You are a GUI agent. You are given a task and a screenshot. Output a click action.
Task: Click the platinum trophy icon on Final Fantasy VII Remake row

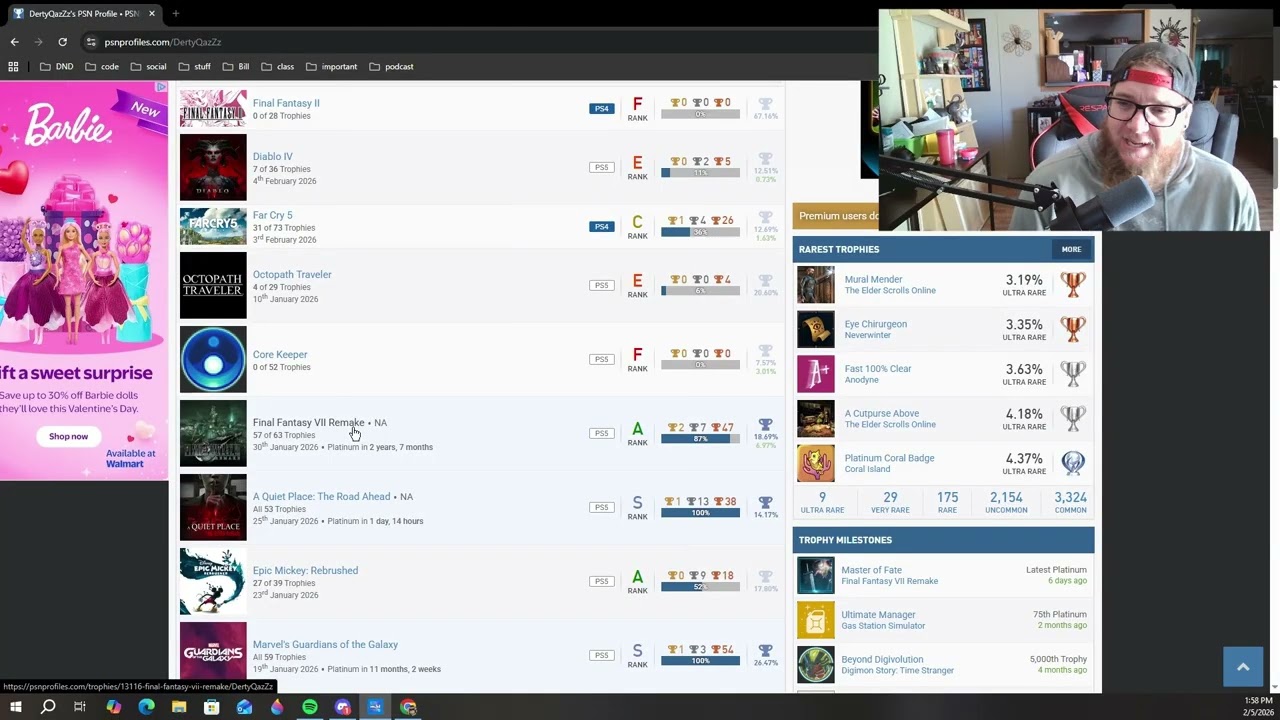point(765,425)
